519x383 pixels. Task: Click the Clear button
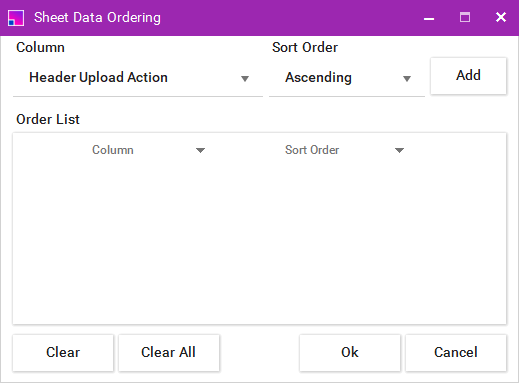(x=63, y=353)
